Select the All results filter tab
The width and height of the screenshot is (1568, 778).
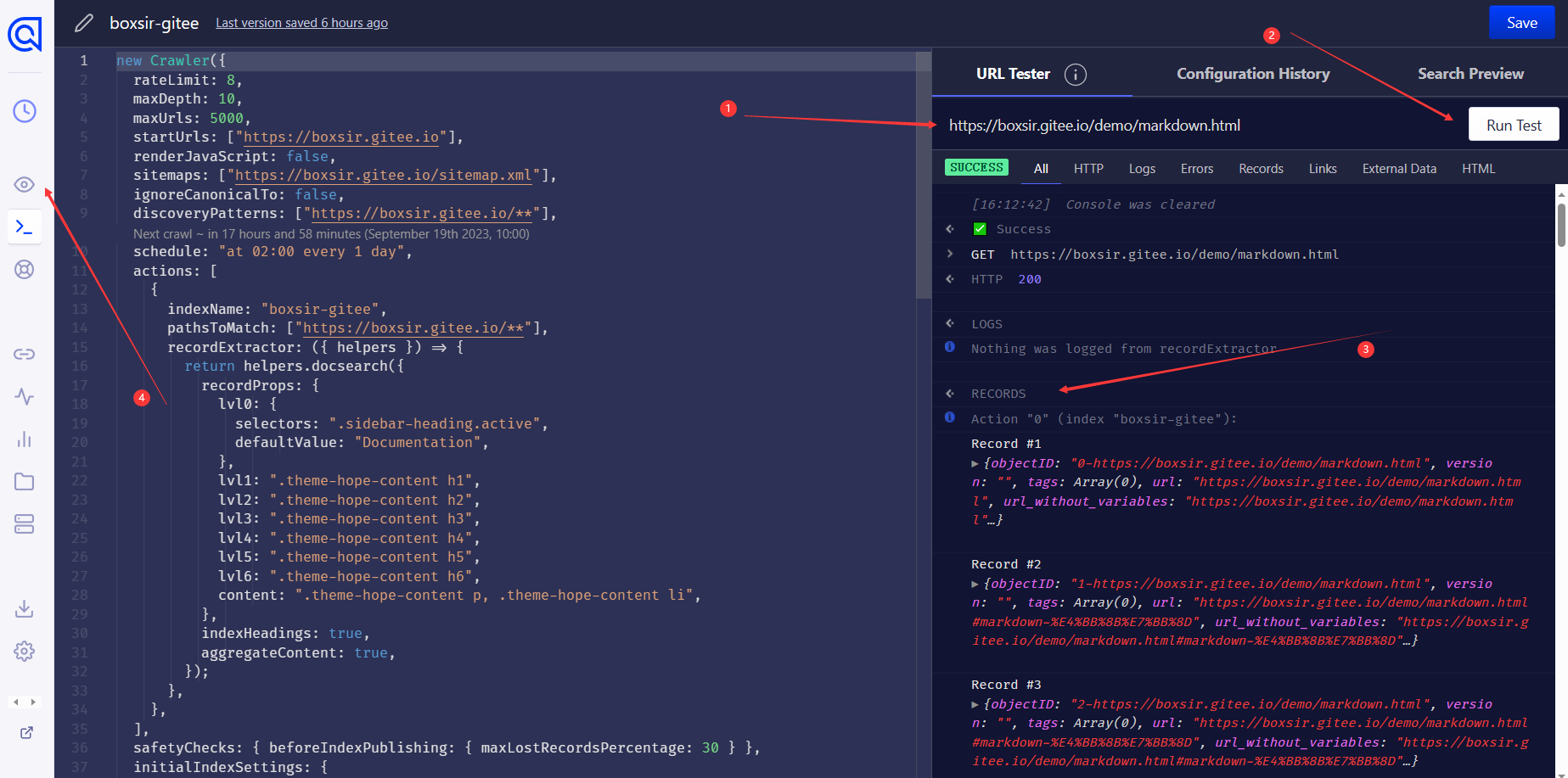1041,169
